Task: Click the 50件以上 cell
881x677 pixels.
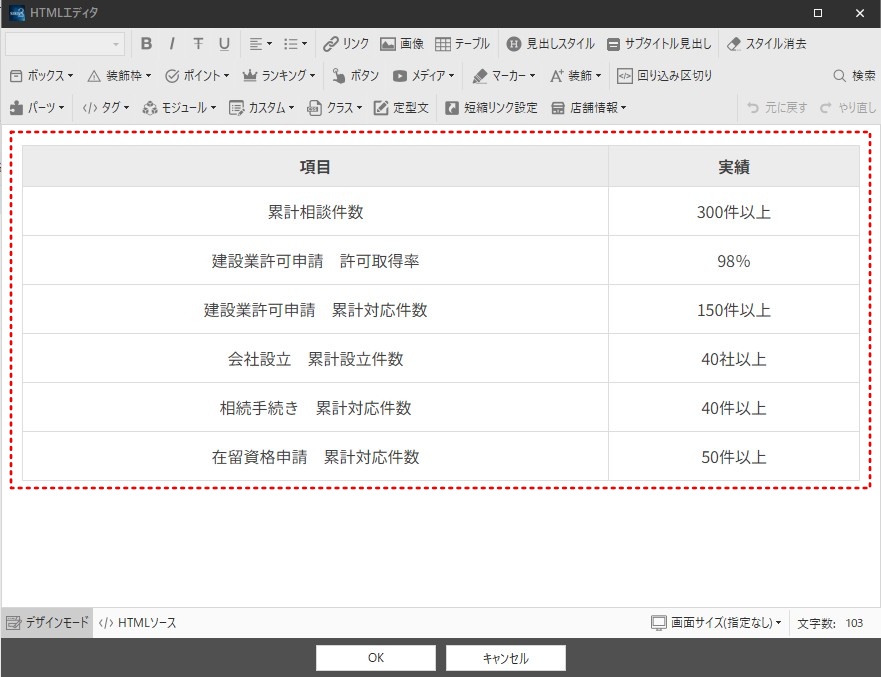Action: [x=734, y=456]
